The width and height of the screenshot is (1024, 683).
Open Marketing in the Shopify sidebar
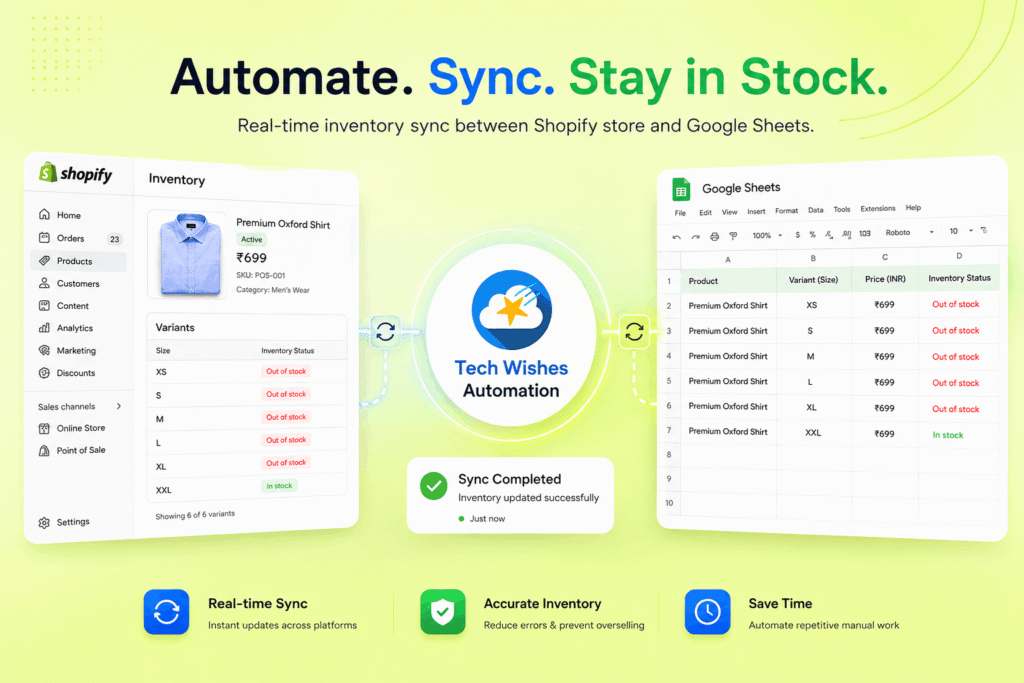tap(67, 351)
